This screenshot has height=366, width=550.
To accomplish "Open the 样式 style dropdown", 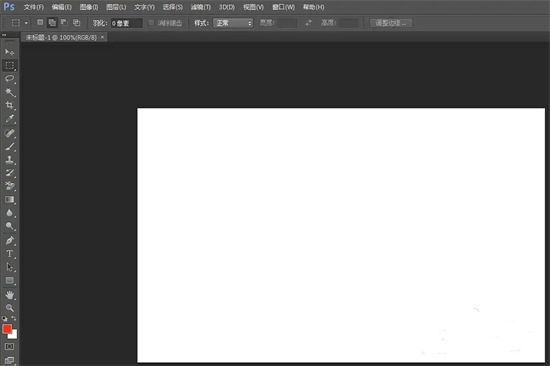I will 233,23.
